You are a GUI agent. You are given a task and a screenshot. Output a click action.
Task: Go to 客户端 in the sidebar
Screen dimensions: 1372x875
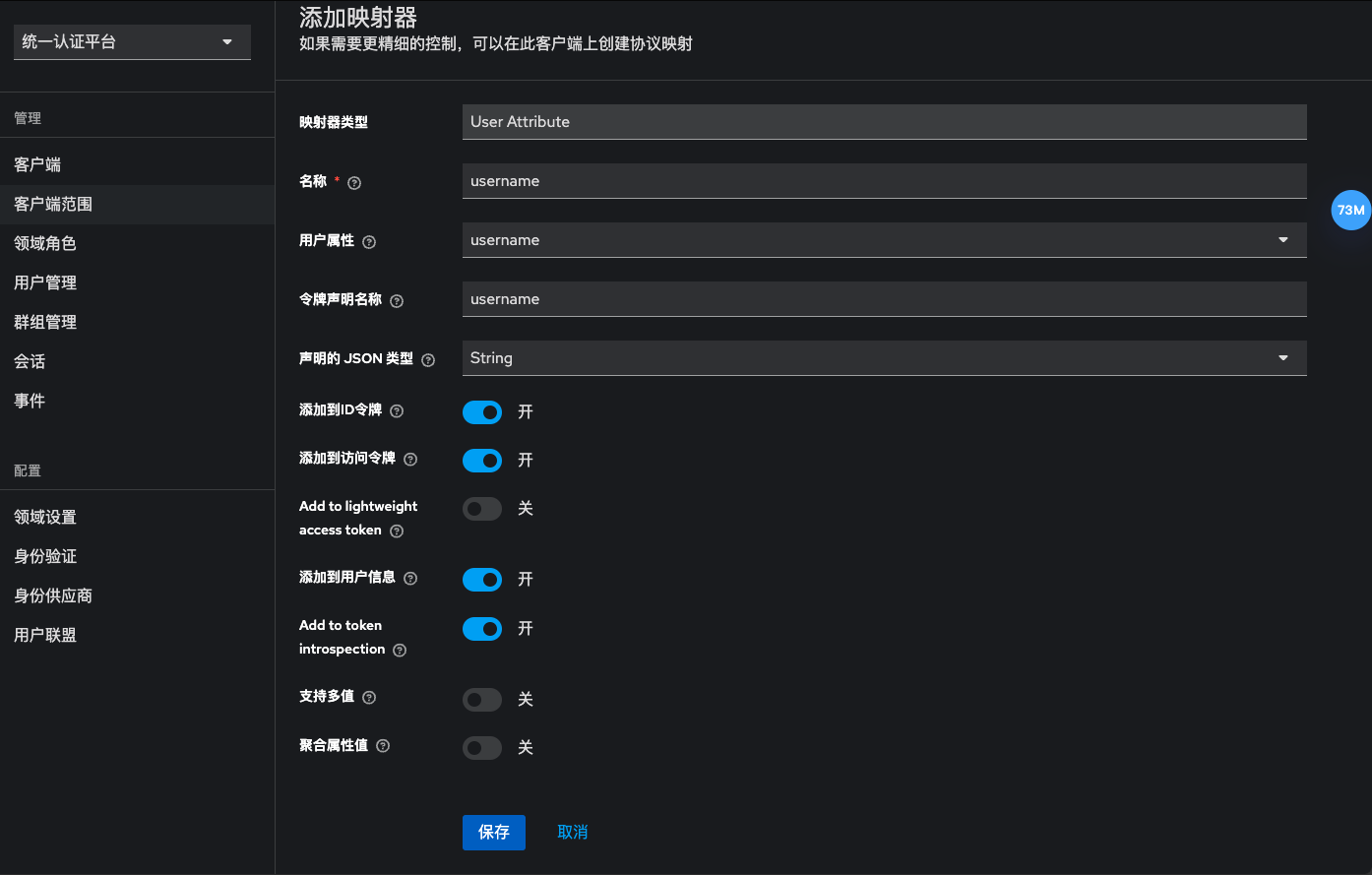pos(37,164)
